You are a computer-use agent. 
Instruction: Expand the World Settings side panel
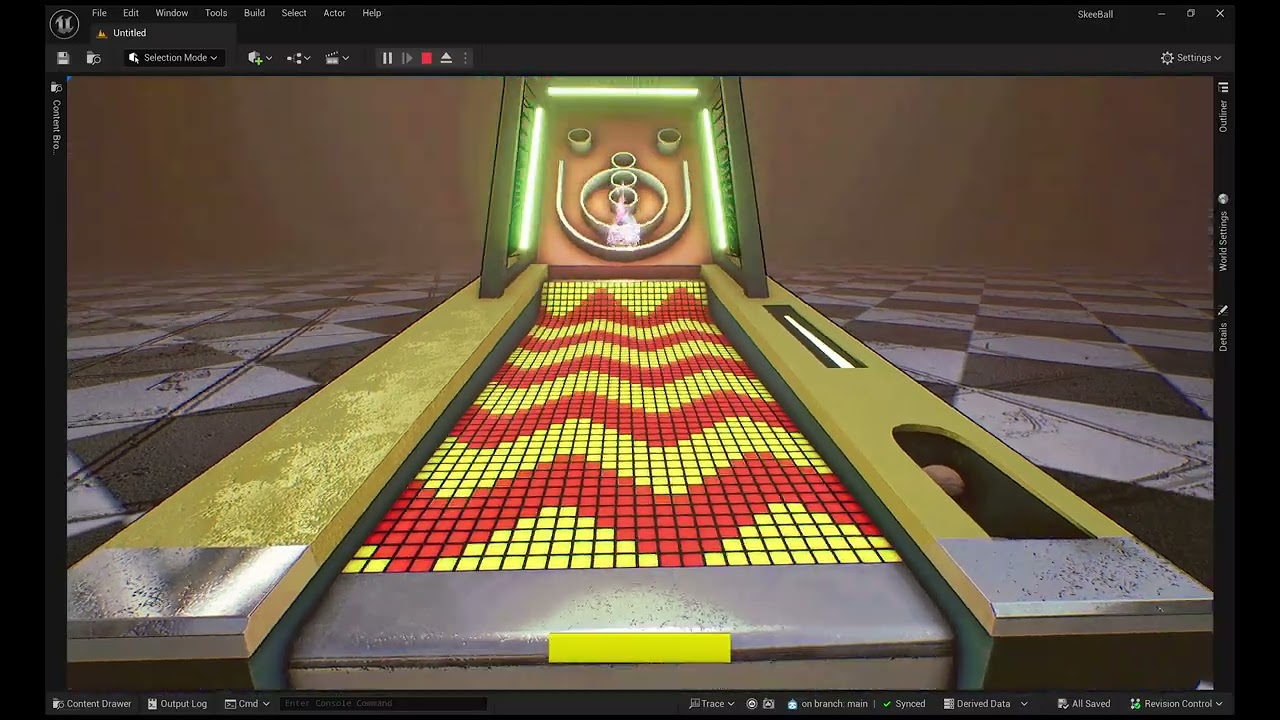(x=1223, y=233)
